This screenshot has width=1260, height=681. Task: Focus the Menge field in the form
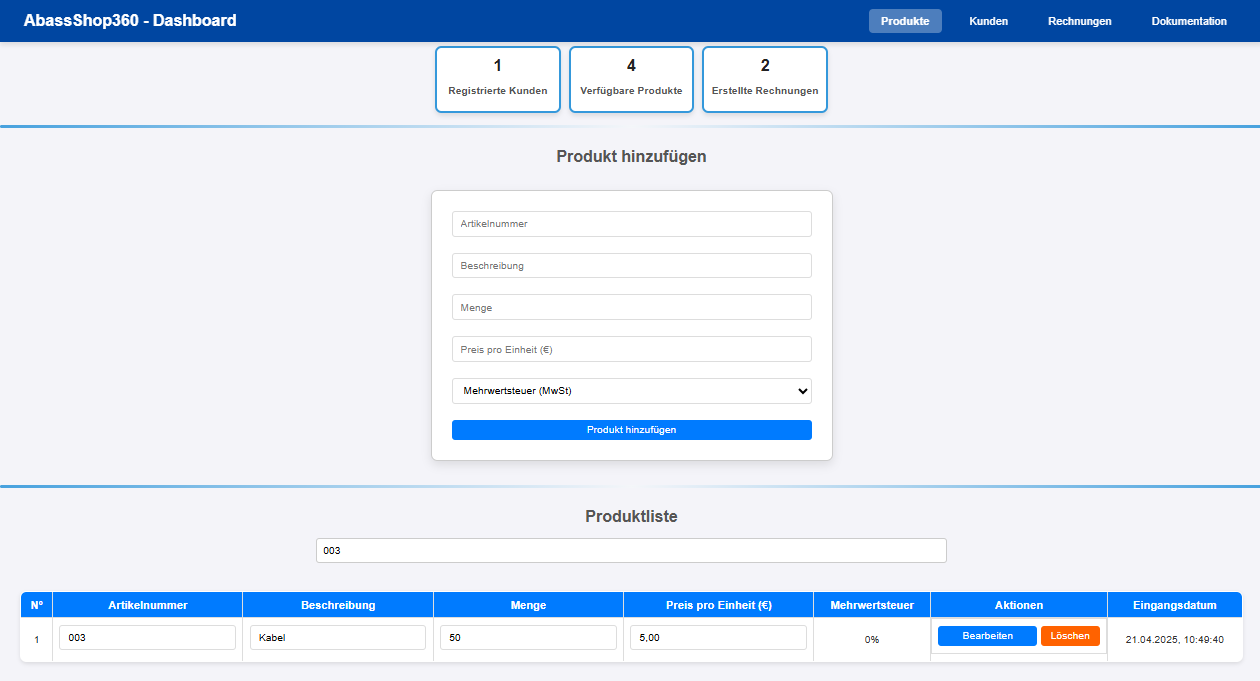coord(631,308)
